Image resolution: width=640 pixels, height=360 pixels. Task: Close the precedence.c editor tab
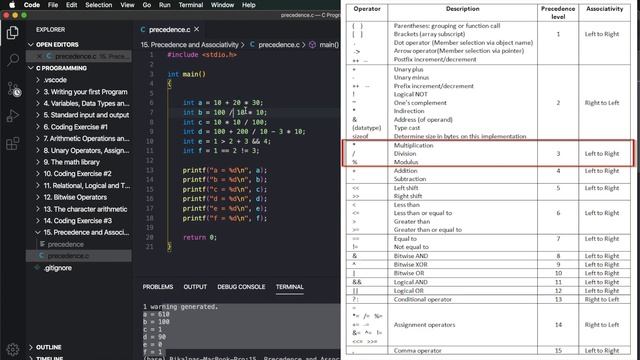tap(197, 29)
